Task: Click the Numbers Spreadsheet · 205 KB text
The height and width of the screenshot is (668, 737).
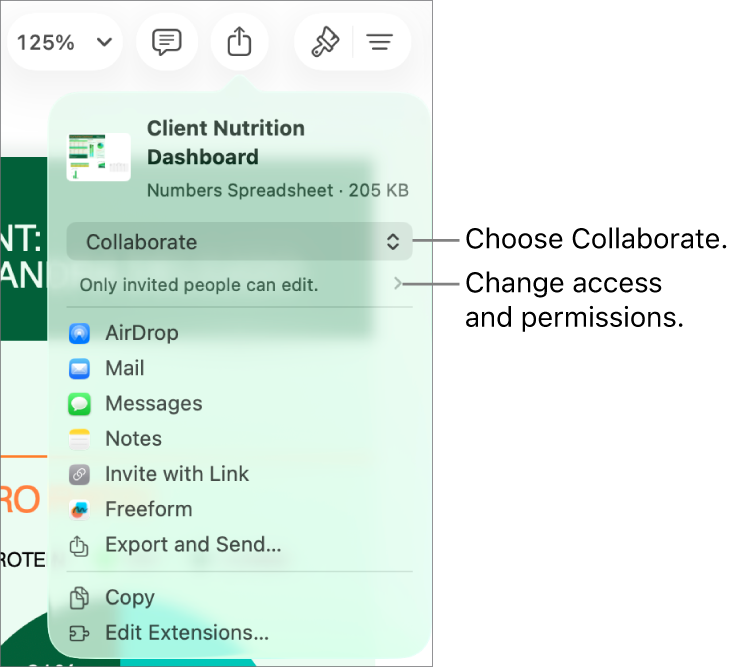Action: [x=278, y=190]
